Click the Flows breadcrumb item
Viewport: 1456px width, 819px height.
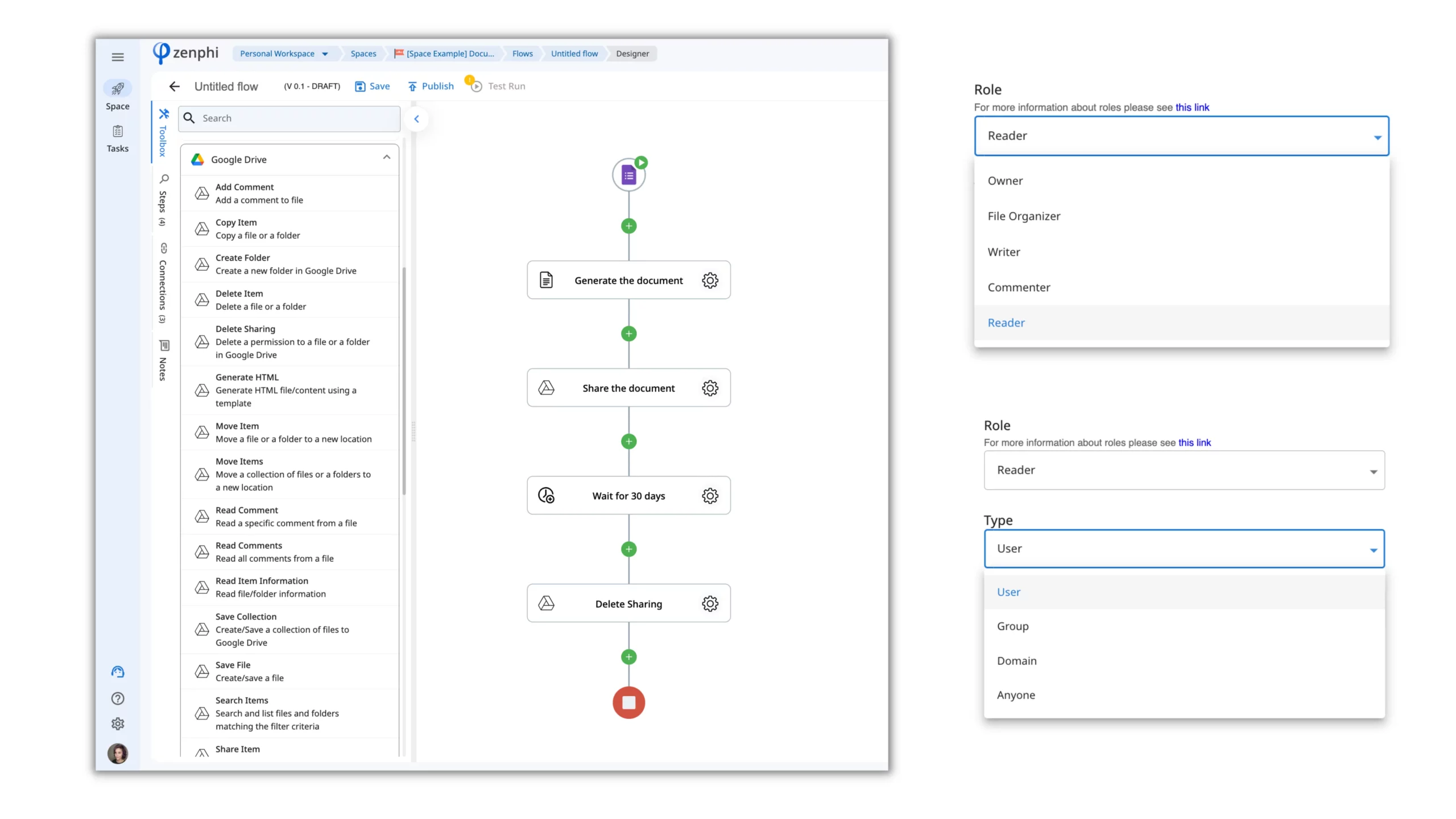tap(522, 53)
